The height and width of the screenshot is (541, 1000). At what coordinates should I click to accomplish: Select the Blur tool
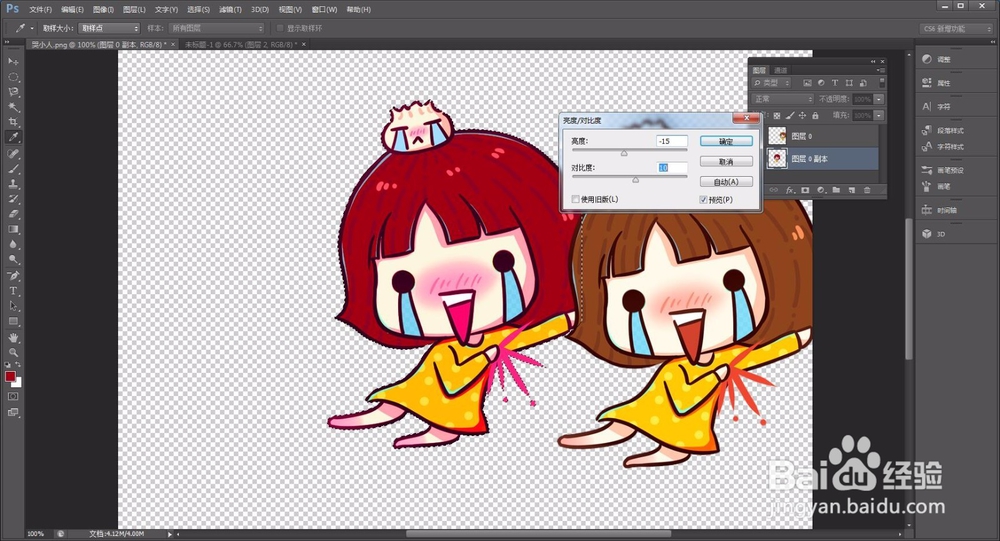pyautogui.click(x=13, y=244)
